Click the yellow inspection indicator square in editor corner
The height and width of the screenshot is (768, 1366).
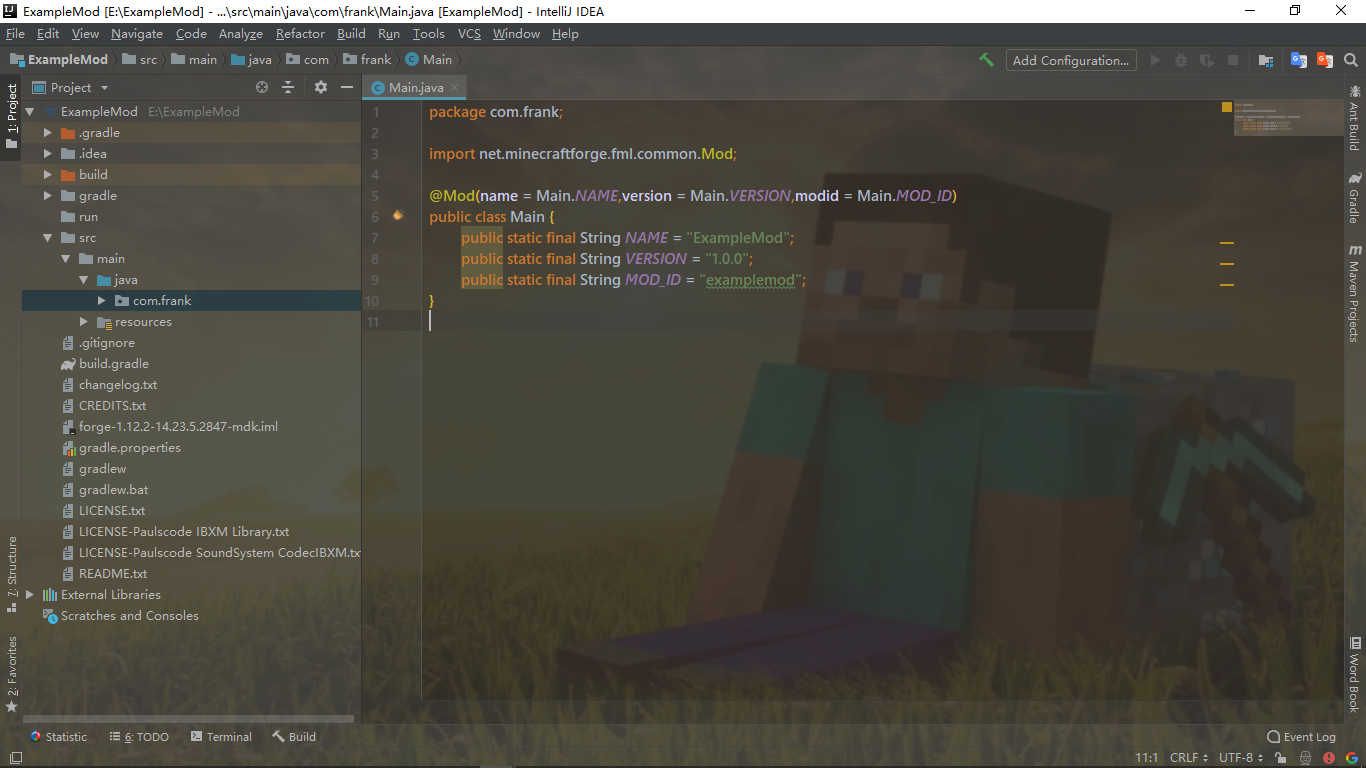point(1226,106)
